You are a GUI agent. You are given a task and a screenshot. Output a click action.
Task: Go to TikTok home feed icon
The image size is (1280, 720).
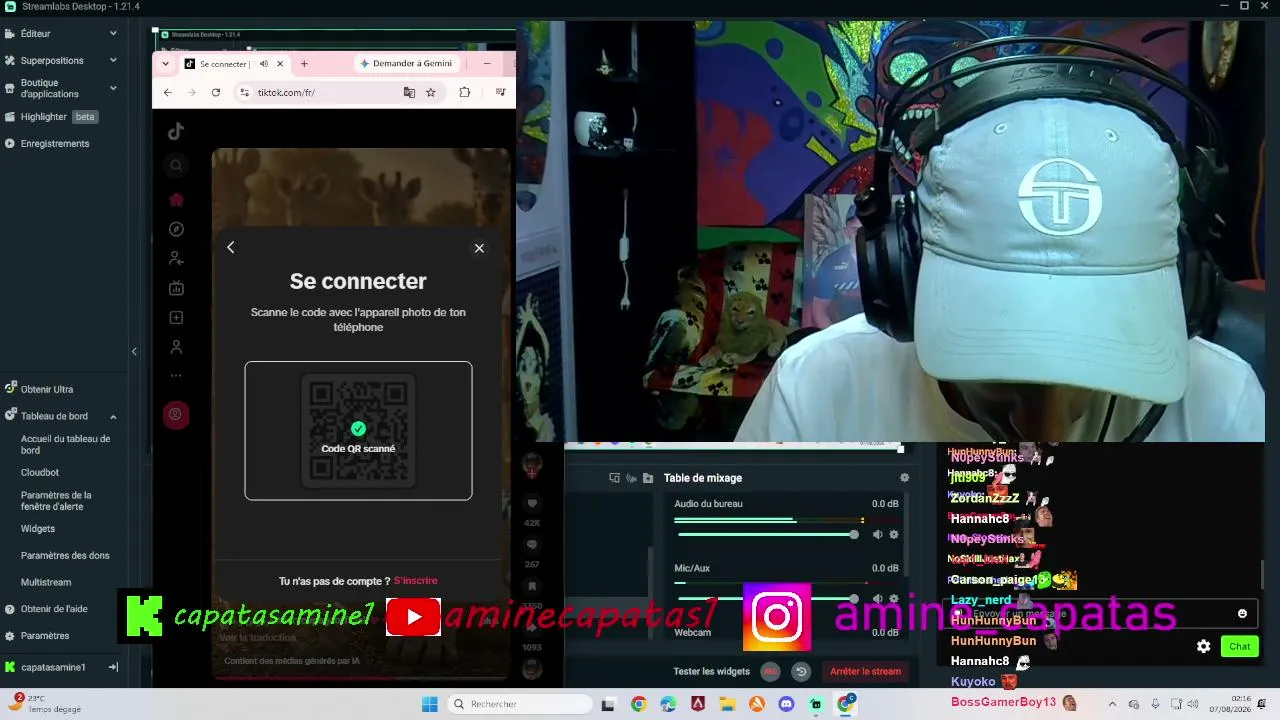coord(176,199)
